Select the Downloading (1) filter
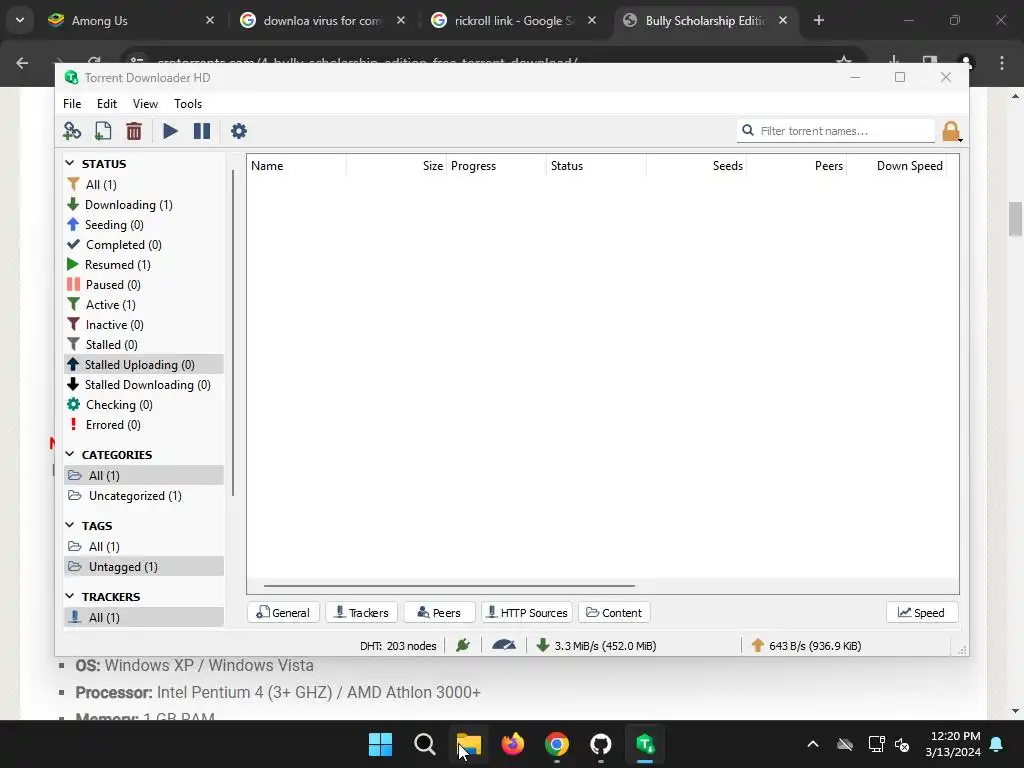 pos(144,205)
